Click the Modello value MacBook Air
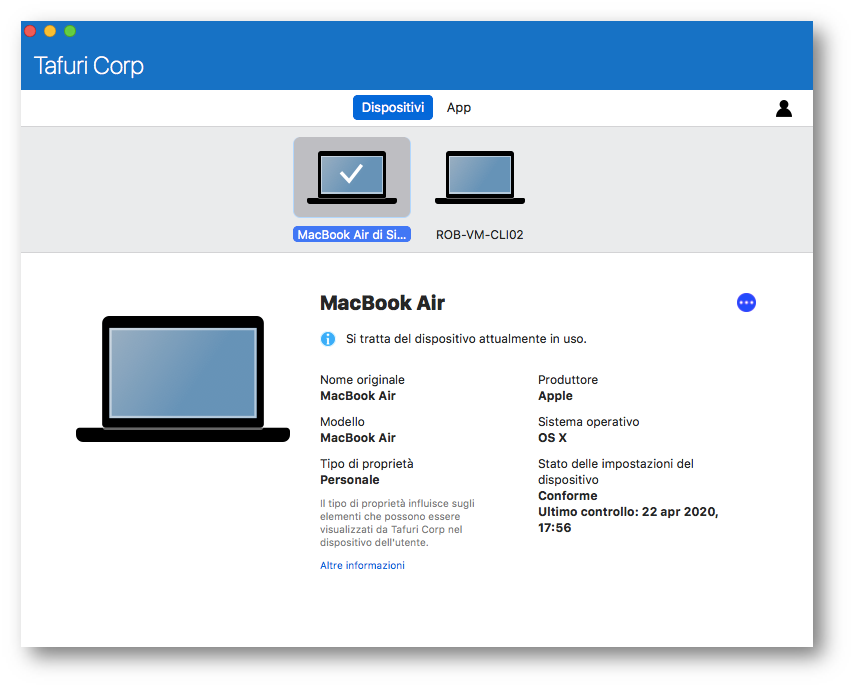The width and height of the screenshot is (855, 689). (x=358, y=438)
